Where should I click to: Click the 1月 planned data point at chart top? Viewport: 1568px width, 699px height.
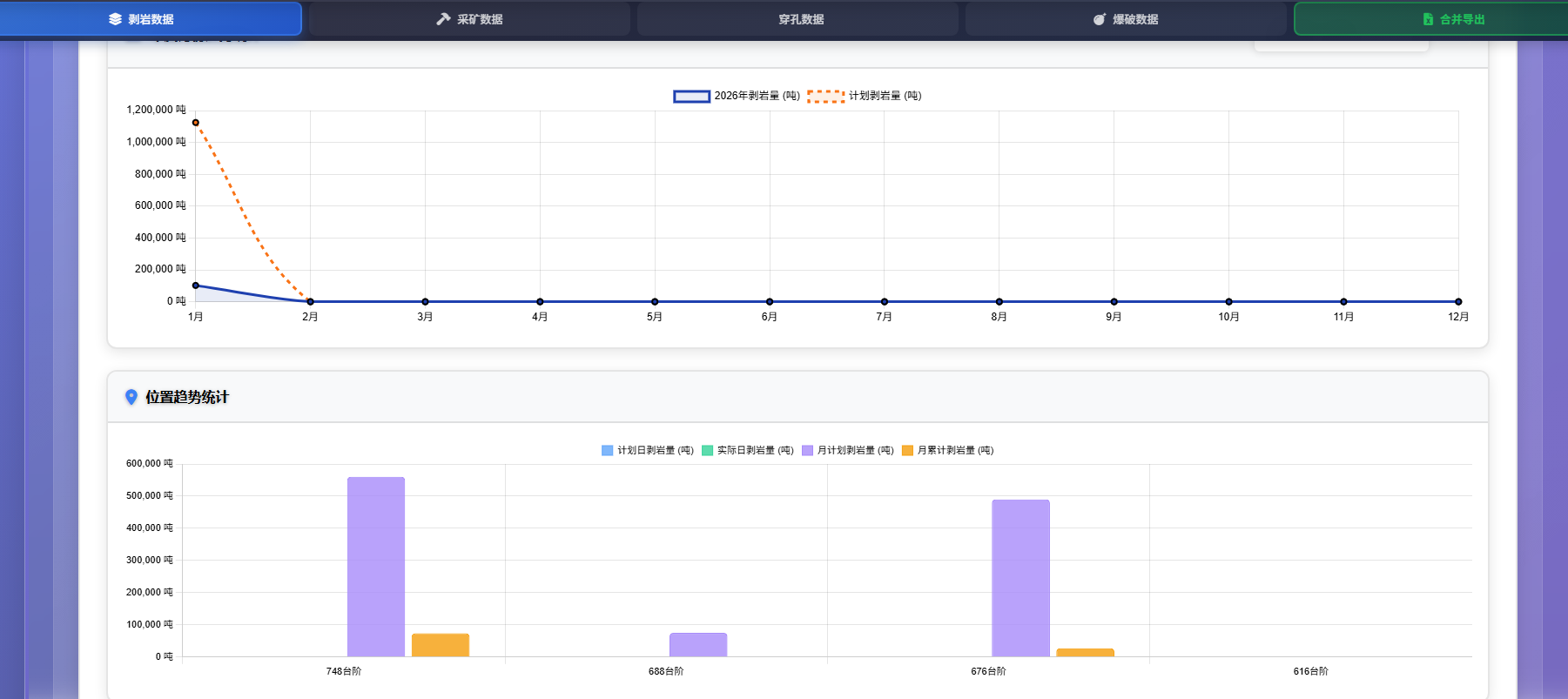pyautogui.click(x=196, y=123)
